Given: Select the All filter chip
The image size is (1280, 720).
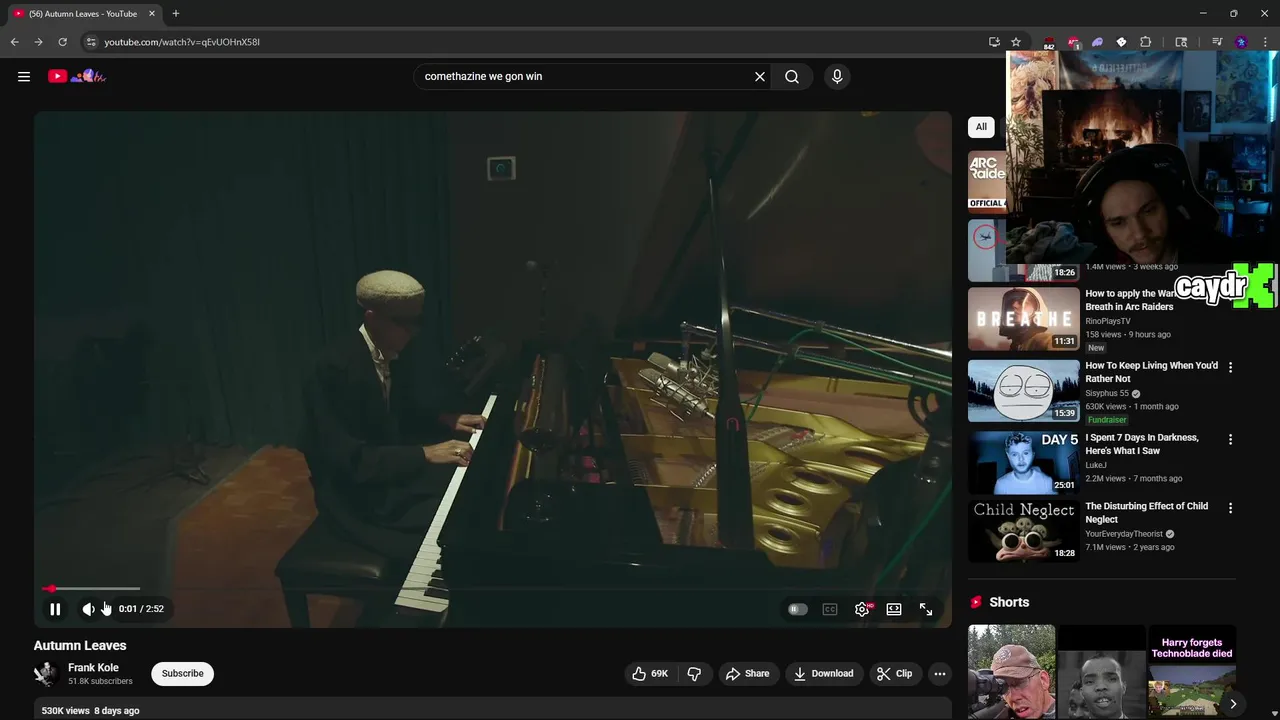Looking at the screenshot, I should click(981, 127).
